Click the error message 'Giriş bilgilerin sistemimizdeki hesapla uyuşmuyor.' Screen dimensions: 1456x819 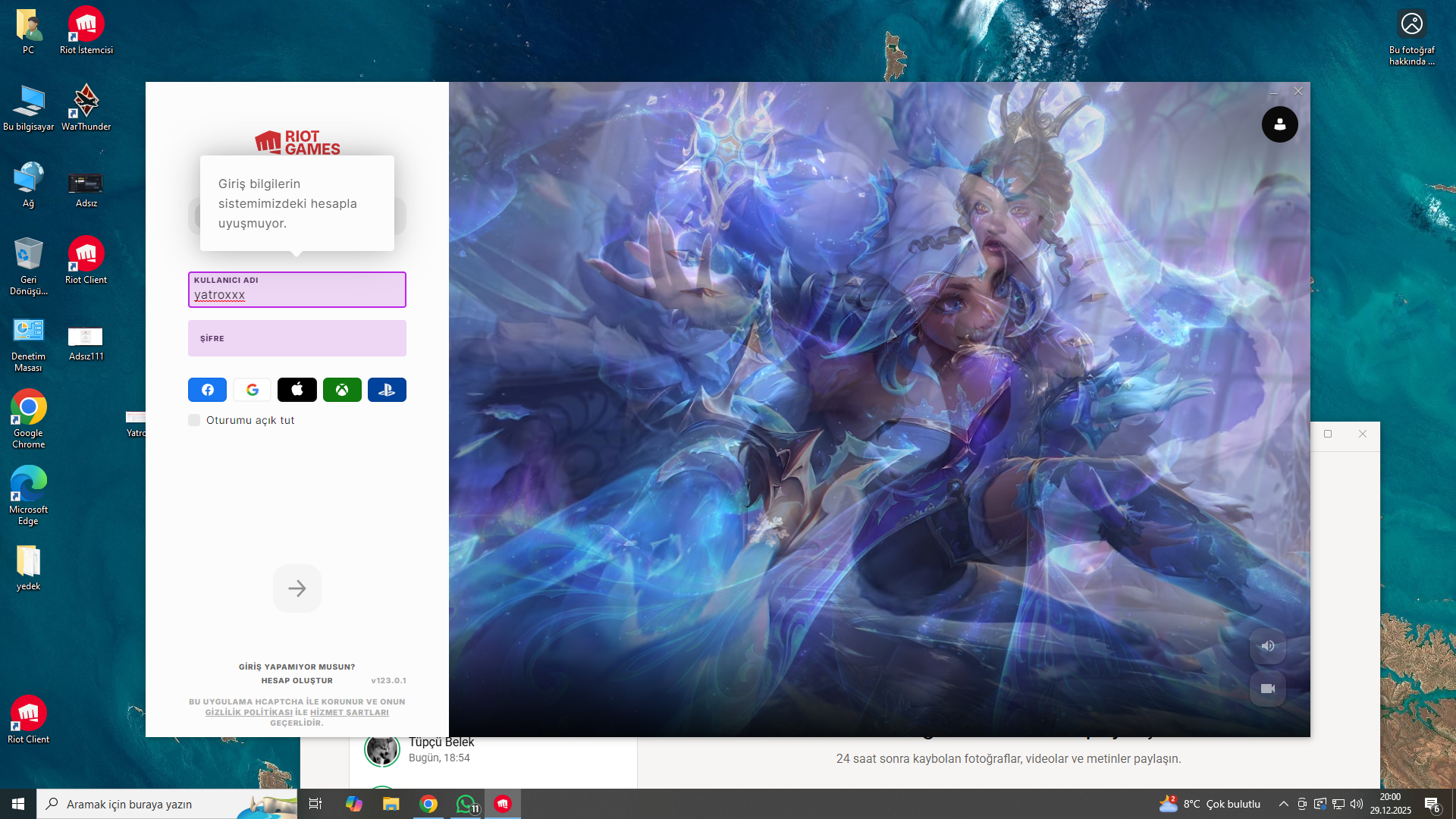click(287, 203)
